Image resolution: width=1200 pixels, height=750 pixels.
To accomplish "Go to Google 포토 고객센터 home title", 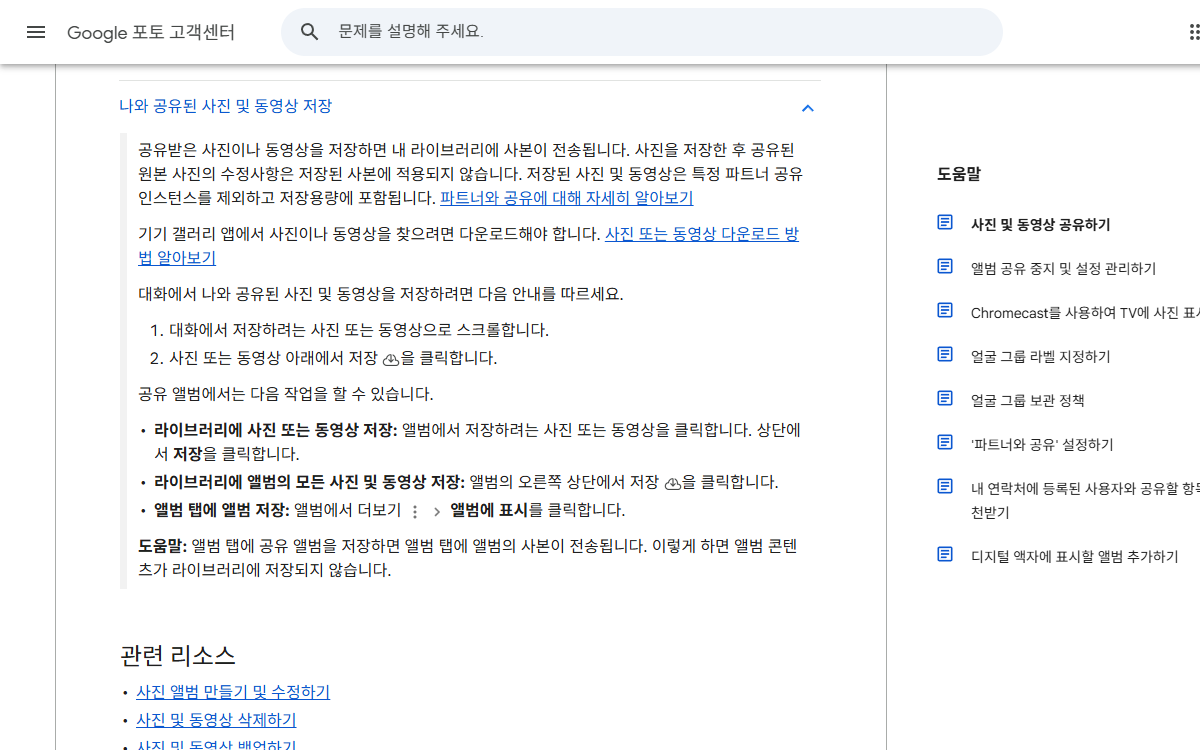I will 151,32.
